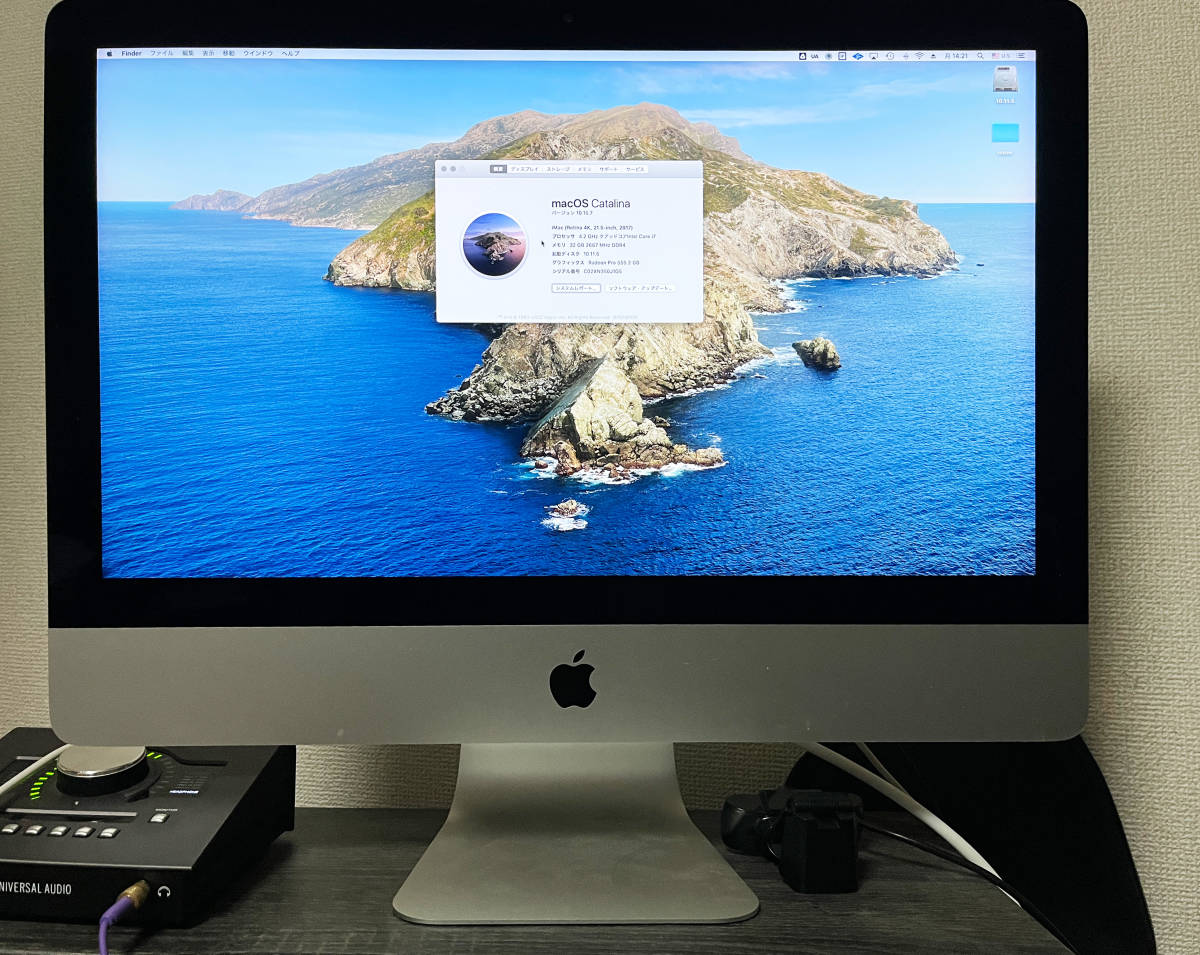Image resolution: width=1200 pixels, height=955 pixels.
Task: Close the About This Mac window
Action: (443, 169)
